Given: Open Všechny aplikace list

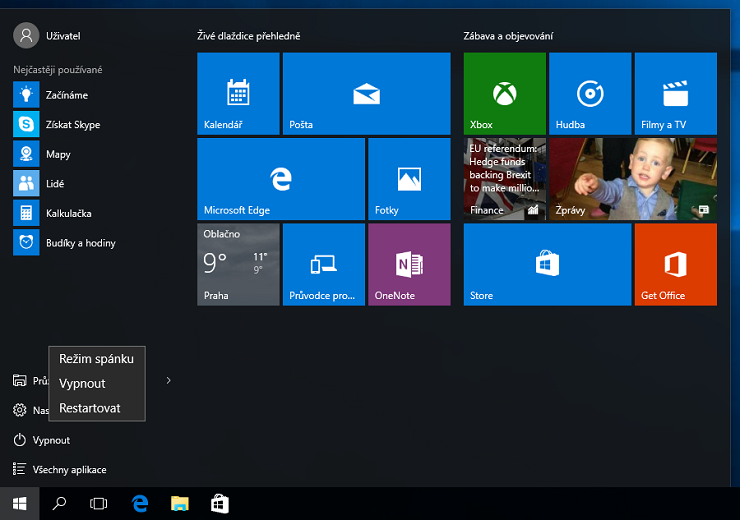Looking at the screenshot, I should coord(69,469).
